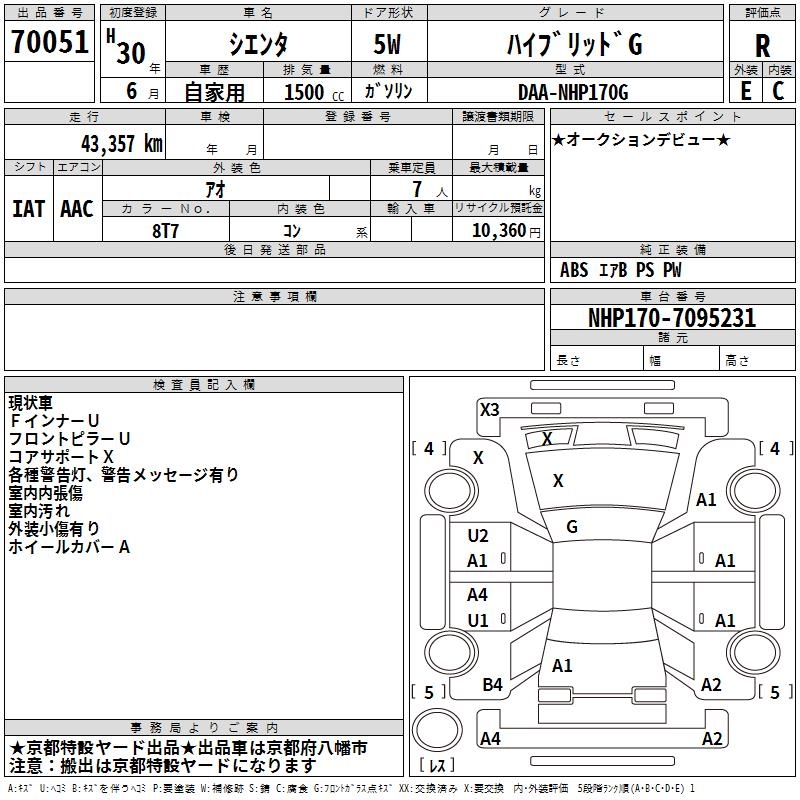Select the U1 damage mark on diagram
The height and width of the screenshot is (800, 800).
[478, 621]
